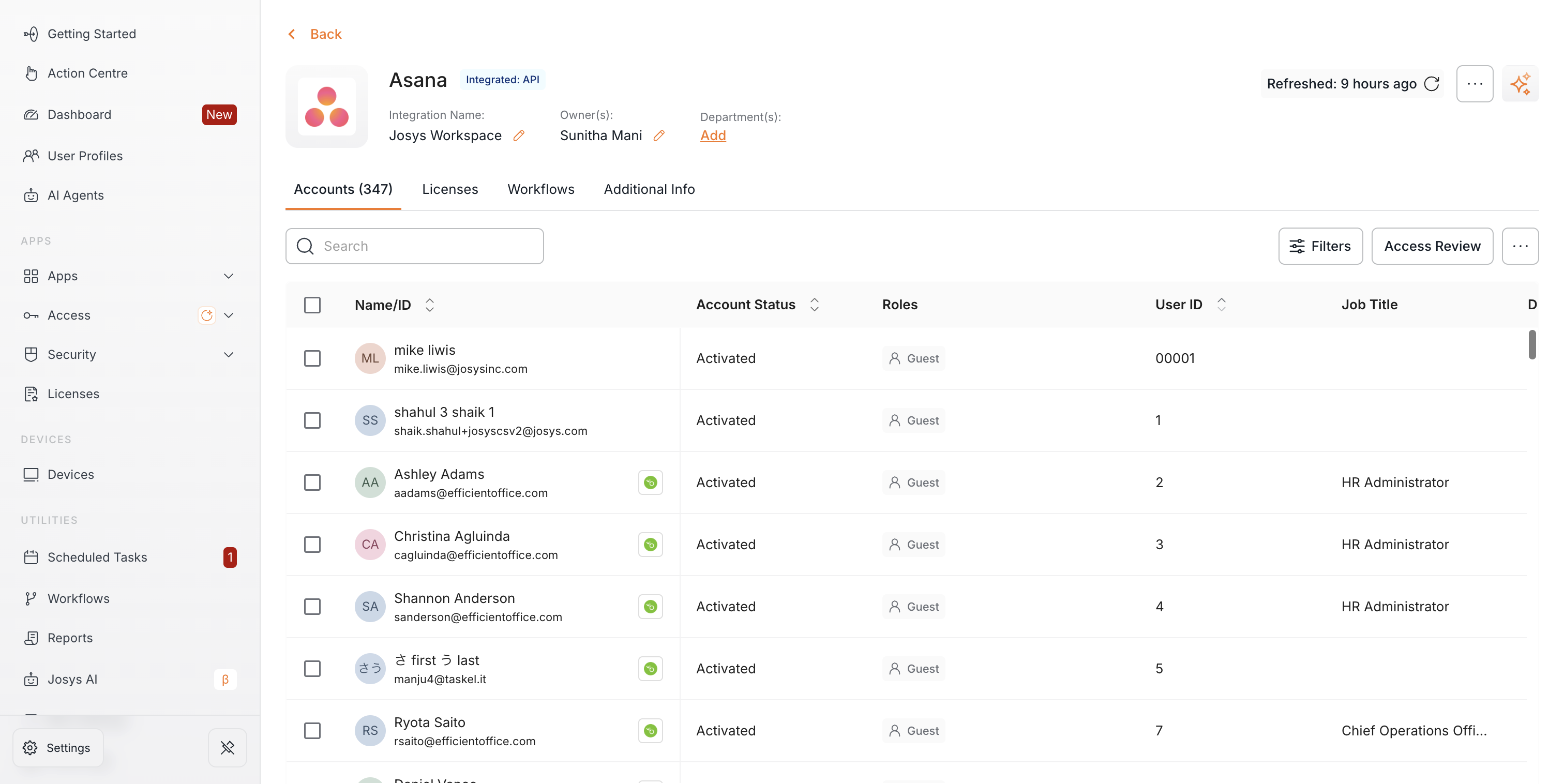
Task: Open the Workflows tab
Action: point(541,189)
